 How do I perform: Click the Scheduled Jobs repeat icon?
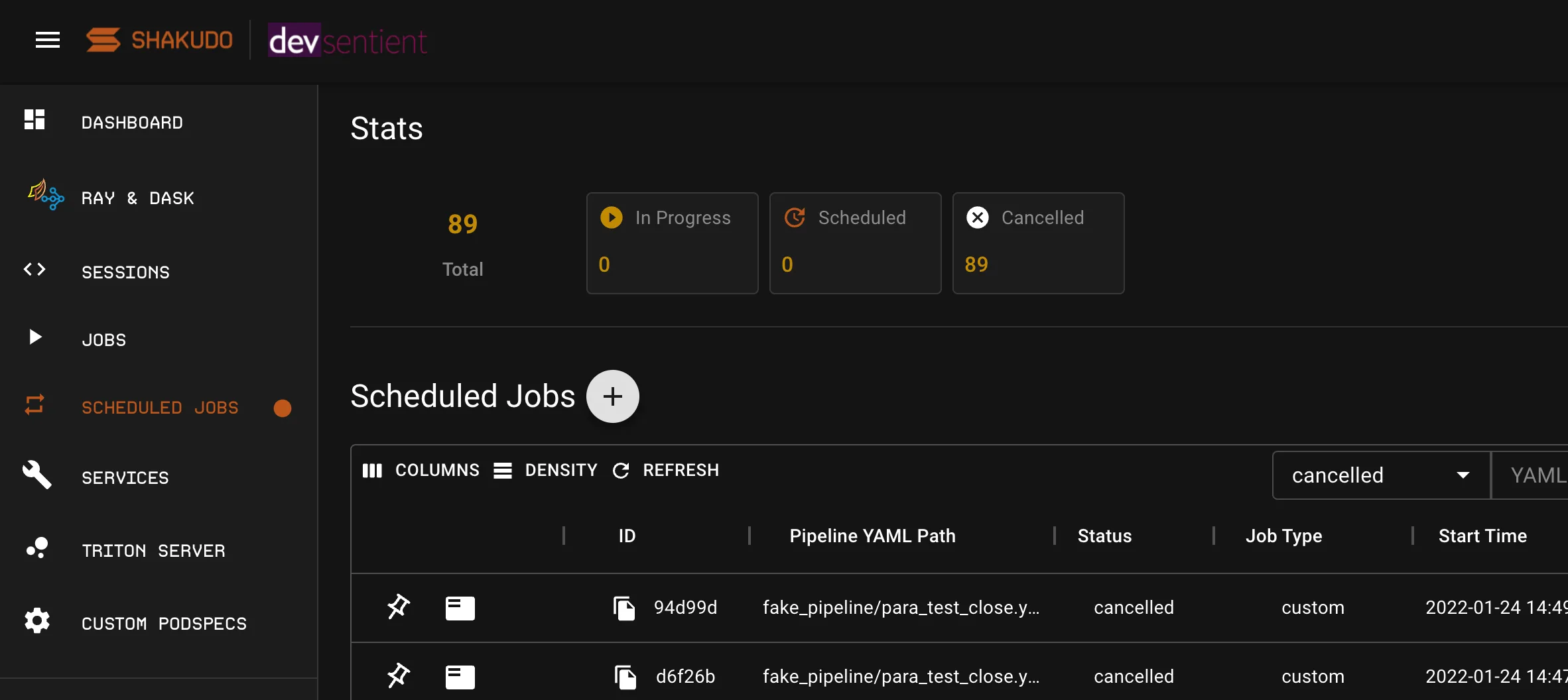pos(34,404)
